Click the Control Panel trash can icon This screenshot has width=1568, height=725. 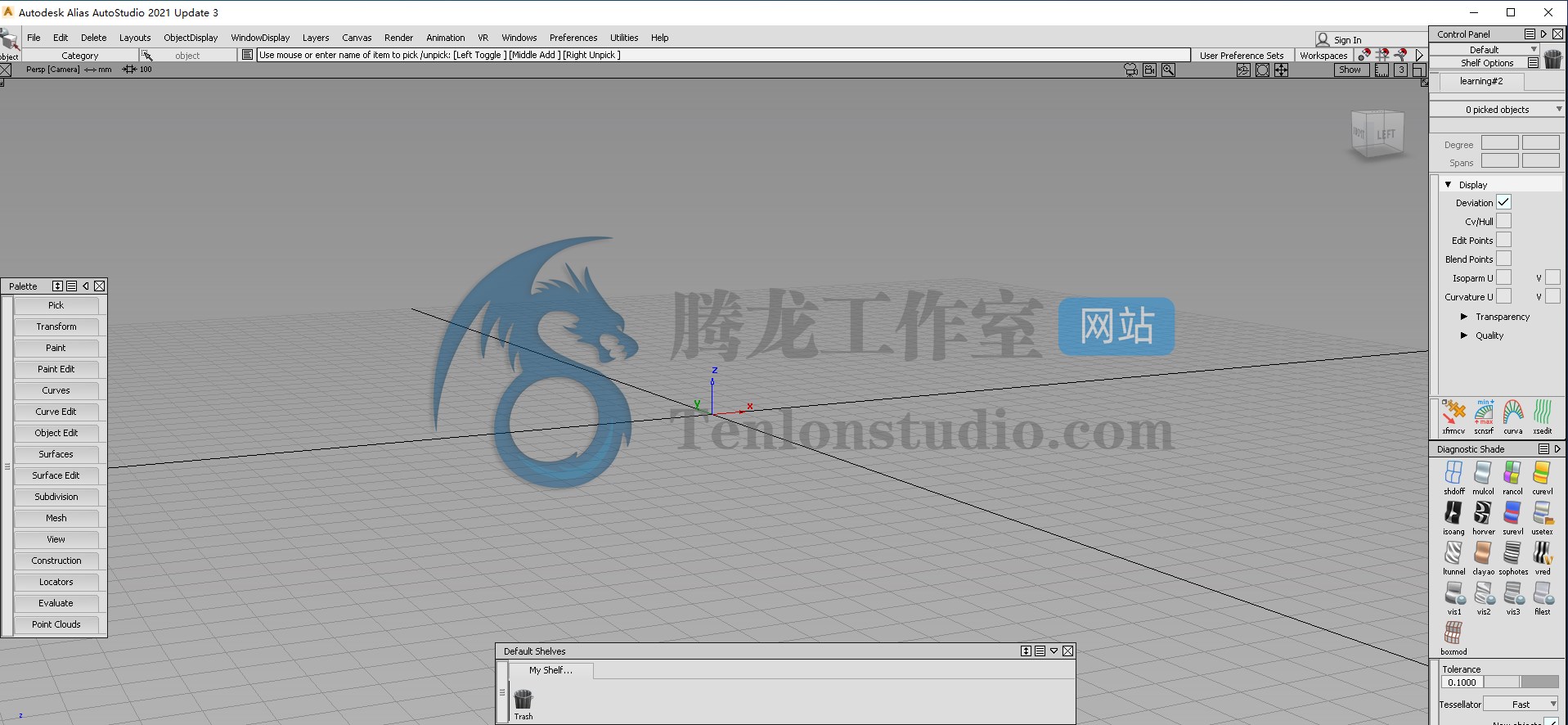(1552, 59)
